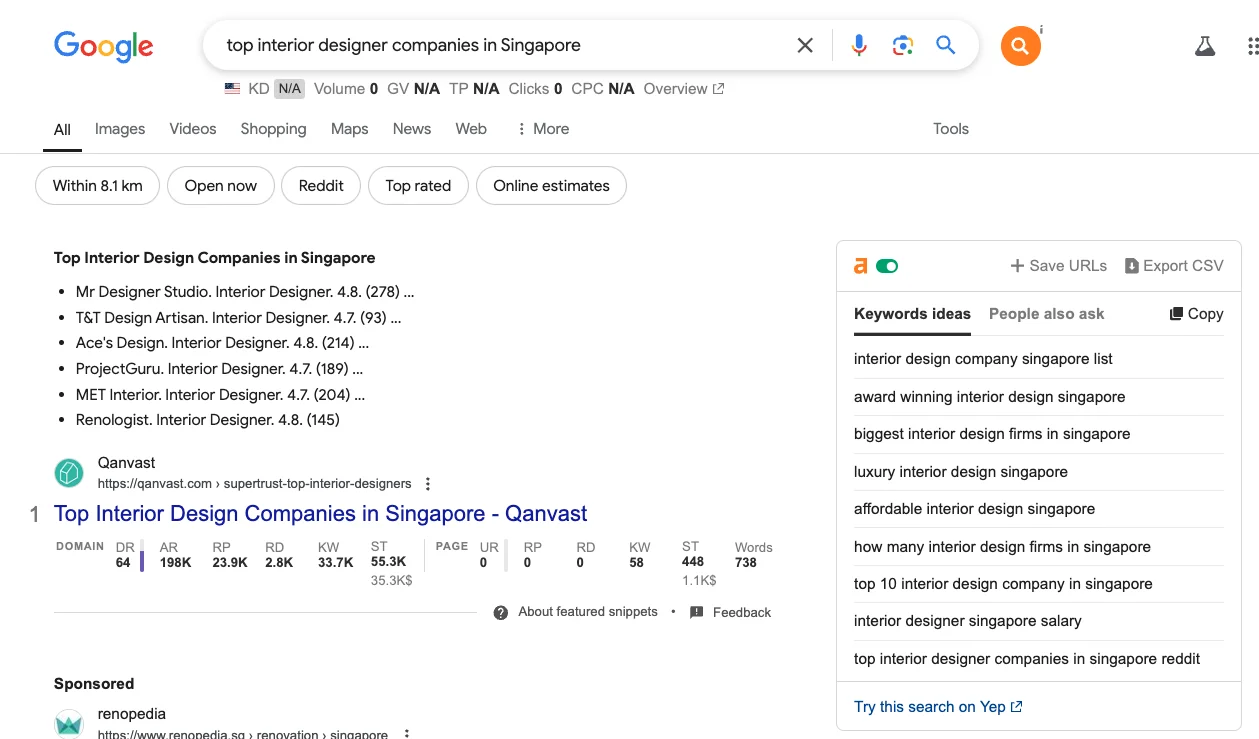Toggle the green Ahrefs sidebar switch
The height and width of the screenshot is (739, 1259).
887,266
